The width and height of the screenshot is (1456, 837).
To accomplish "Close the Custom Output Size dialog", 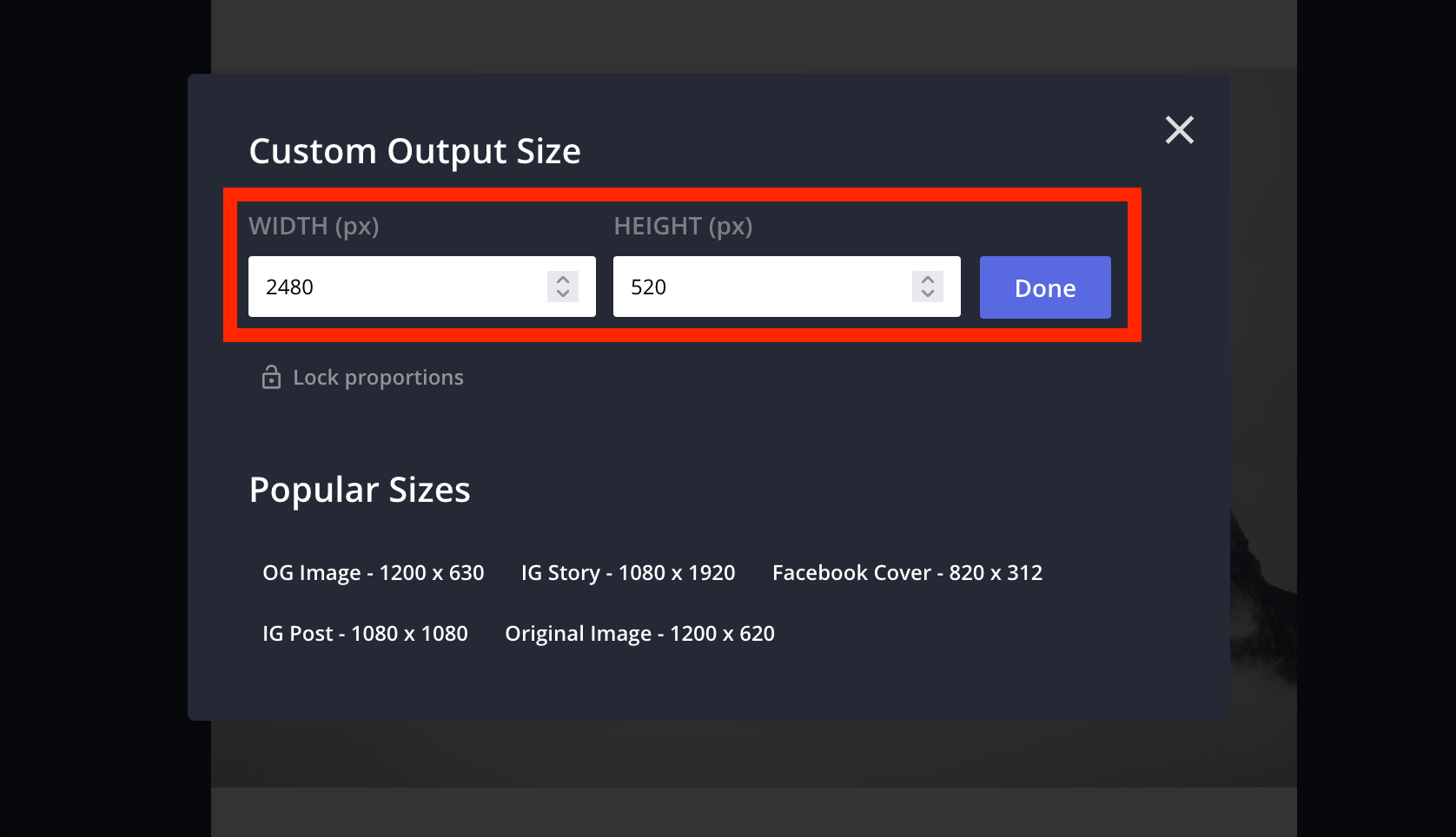I will pyautogui.click(x=1179, y=130).
